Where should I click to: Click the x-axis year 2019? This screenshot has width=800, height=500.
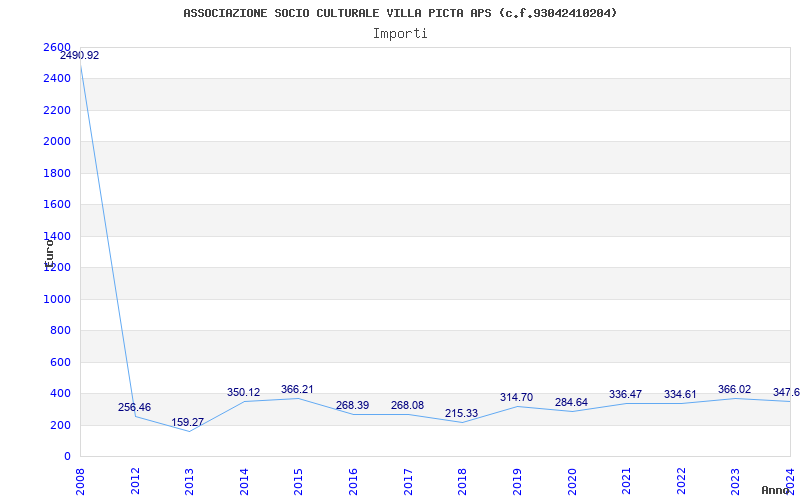[x=517, y=482]
